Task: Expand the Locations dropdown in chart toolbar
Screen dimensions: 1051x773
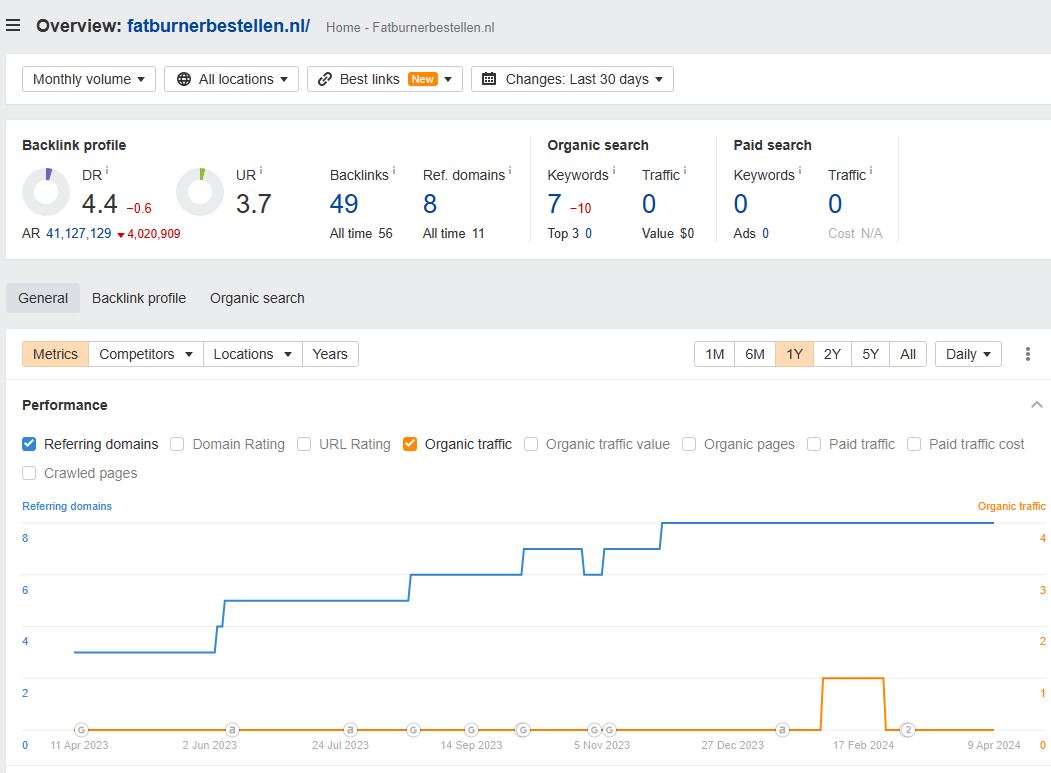Action: coord(253,354)
